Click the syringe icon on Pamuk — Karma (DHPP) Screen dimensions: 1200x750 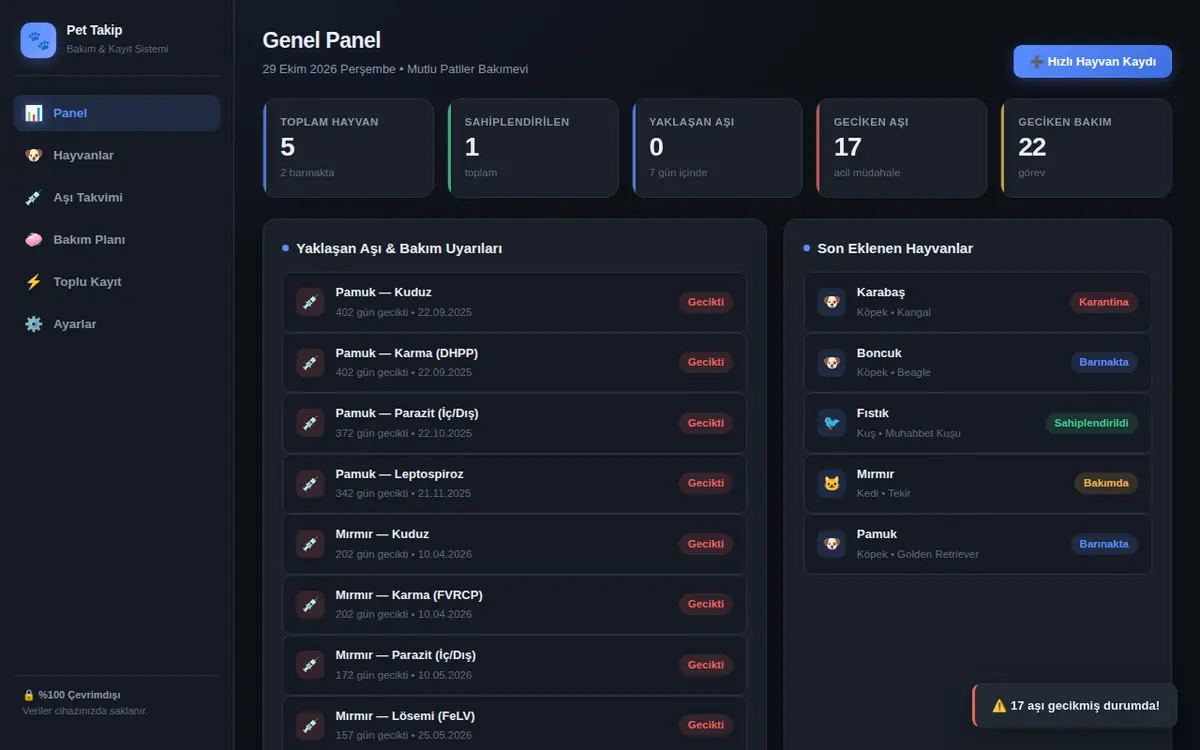point(310,362)
